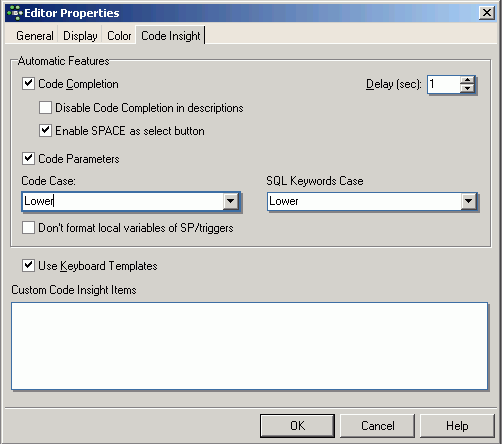502x444 pixels.
Task: Uncheck the Code Parameters option
Action: [x=28, y=158]
